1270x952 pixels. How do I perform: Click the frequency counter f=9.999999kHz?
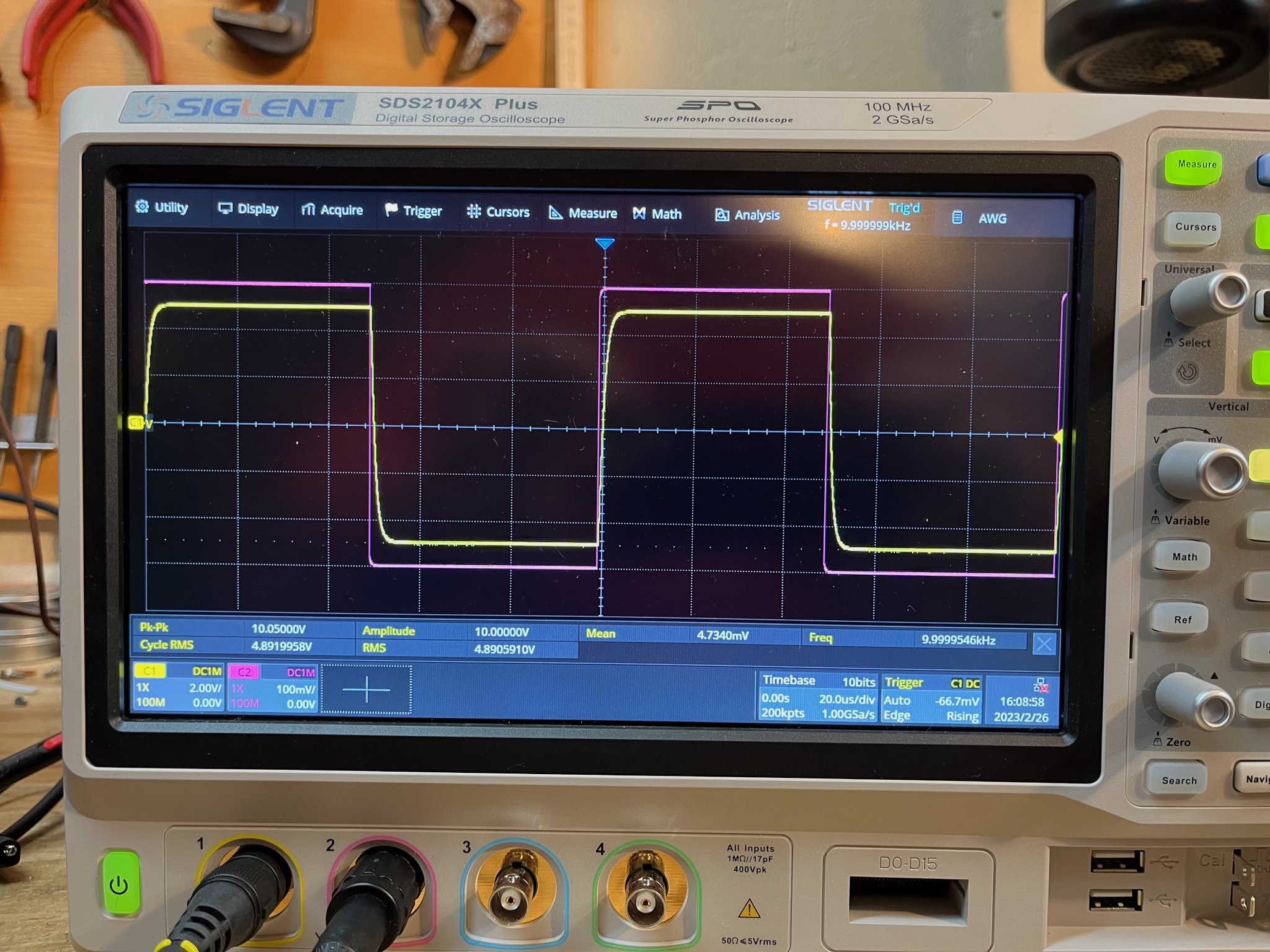point(868,225)
